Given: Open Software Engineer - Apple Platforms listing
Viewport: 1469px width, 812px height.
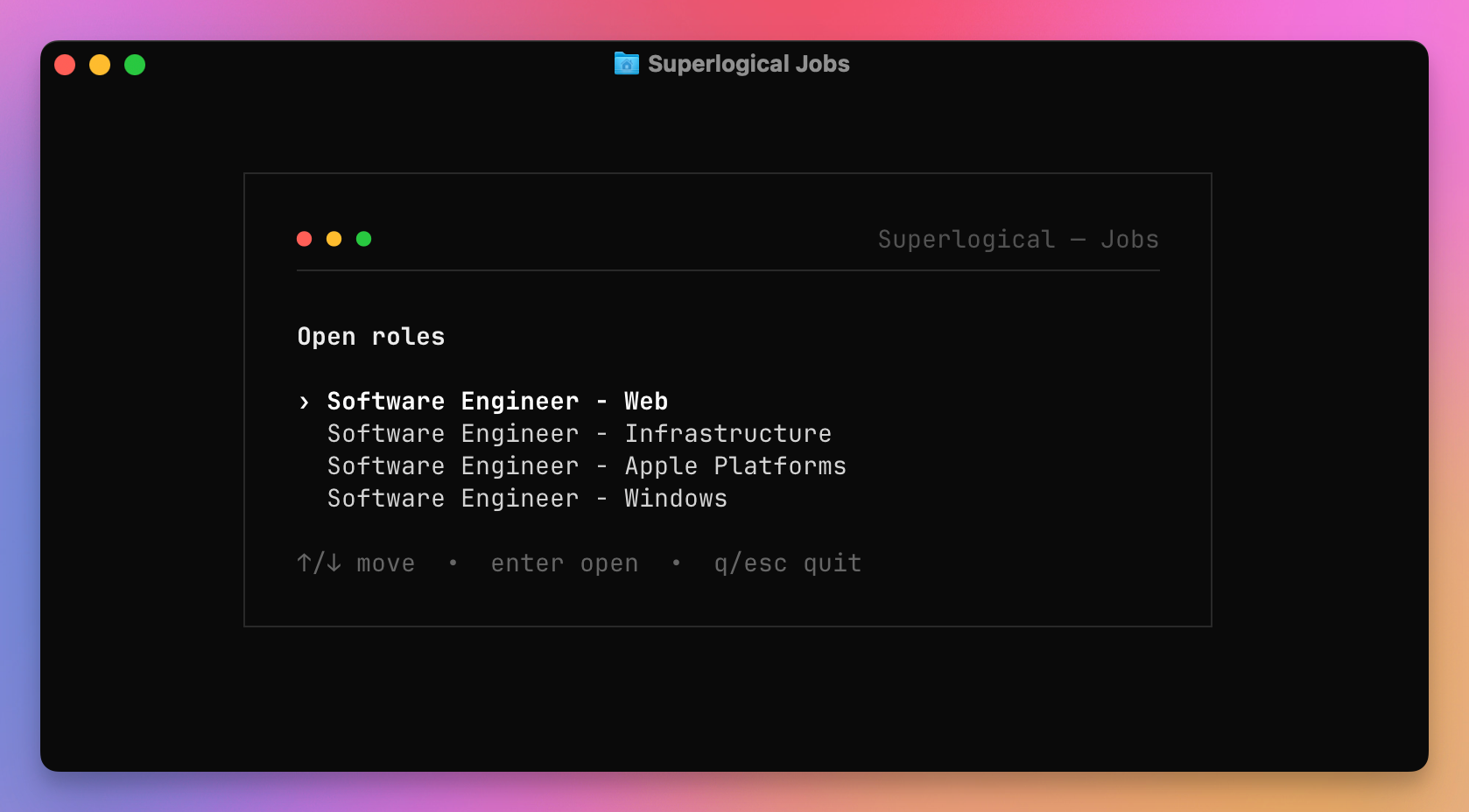Looking at the screenshot, I should point(587,466).
